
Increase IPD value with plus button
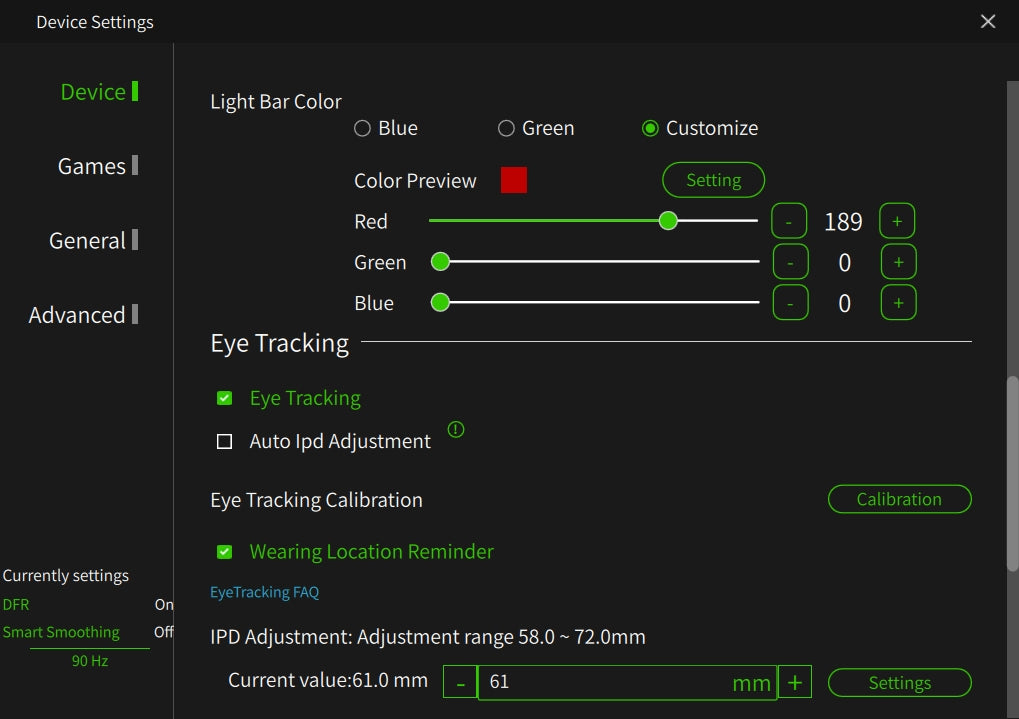[x=794, y=683]
